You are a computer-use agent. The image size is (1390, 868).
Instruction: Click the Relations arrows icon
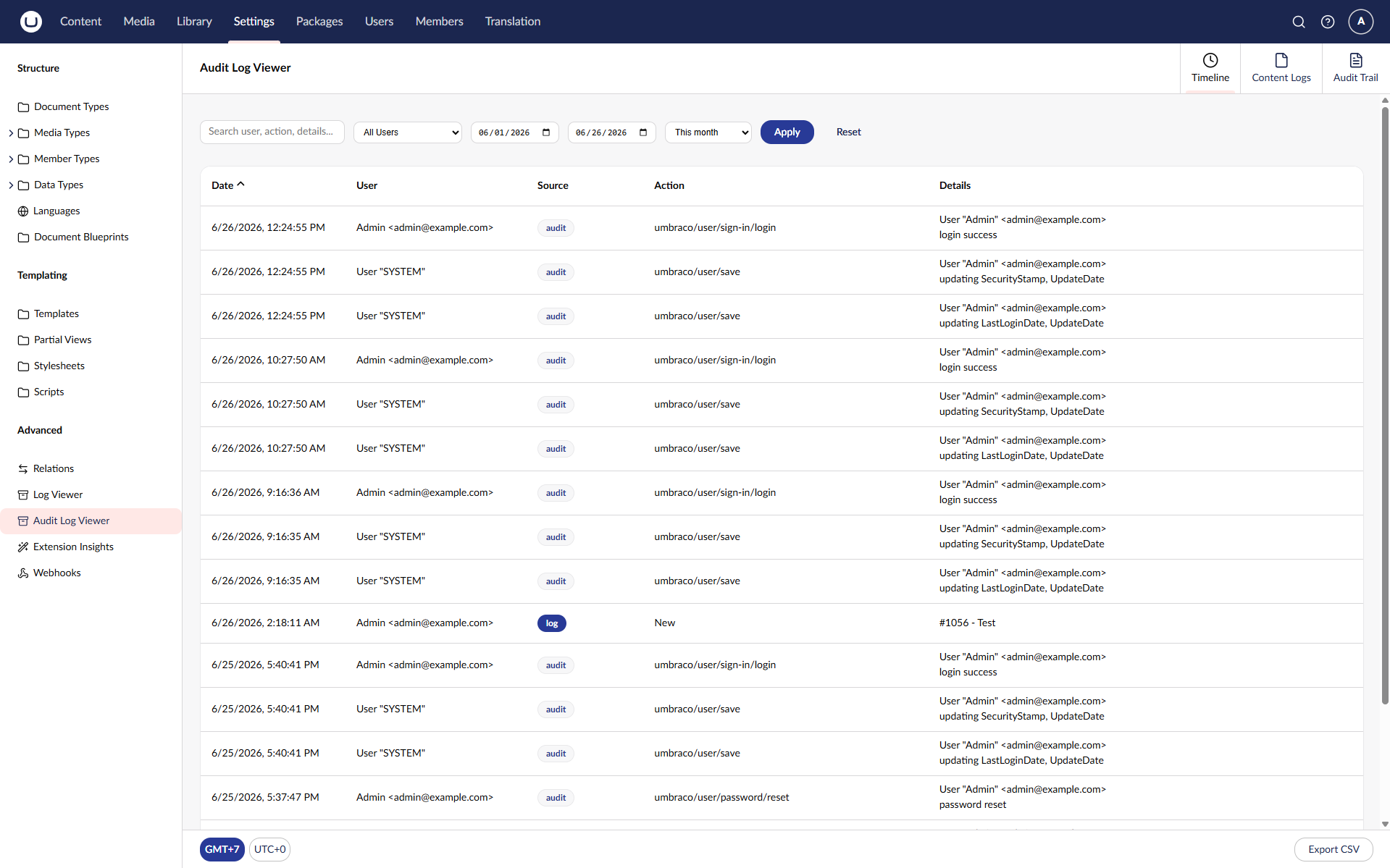(23, 469)
